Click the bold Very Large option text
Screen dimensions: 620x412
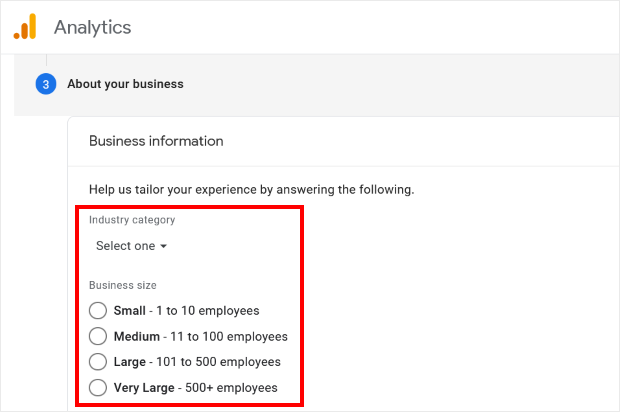[x=146, y=387]
